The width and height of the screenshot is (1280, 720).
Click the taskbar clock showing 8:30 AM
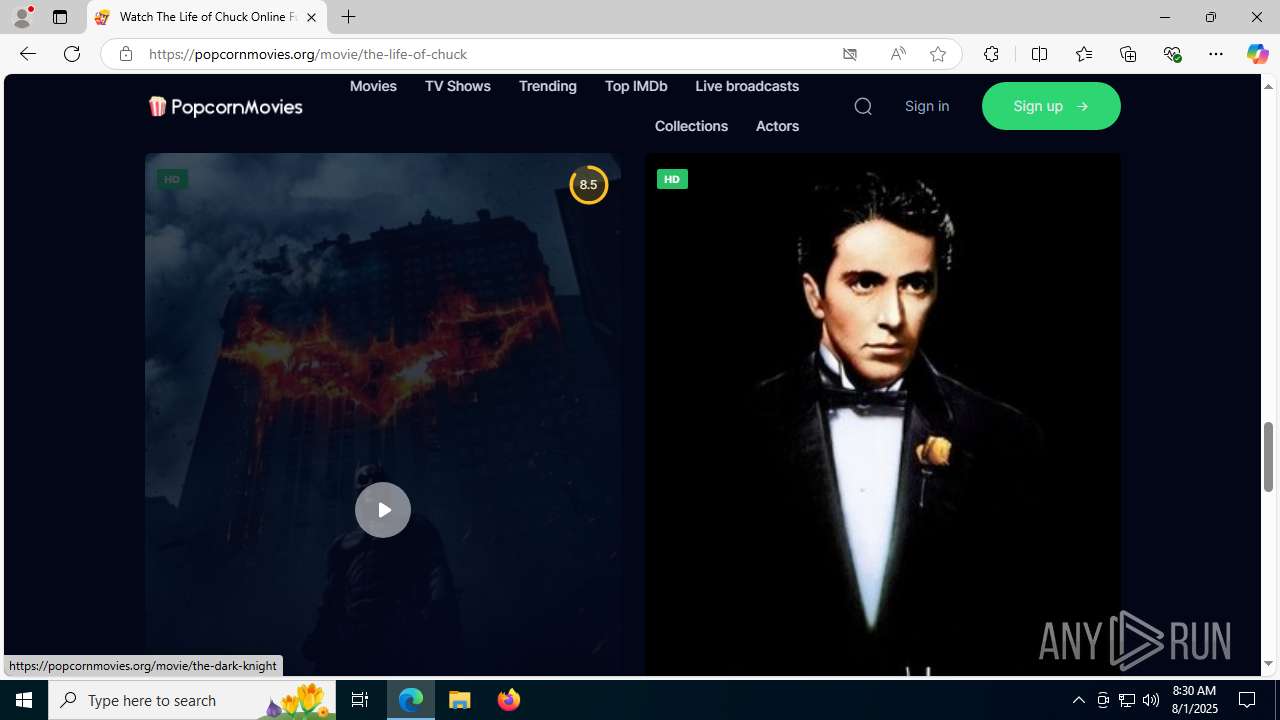pyautogui.click(x=1193, y=700)
